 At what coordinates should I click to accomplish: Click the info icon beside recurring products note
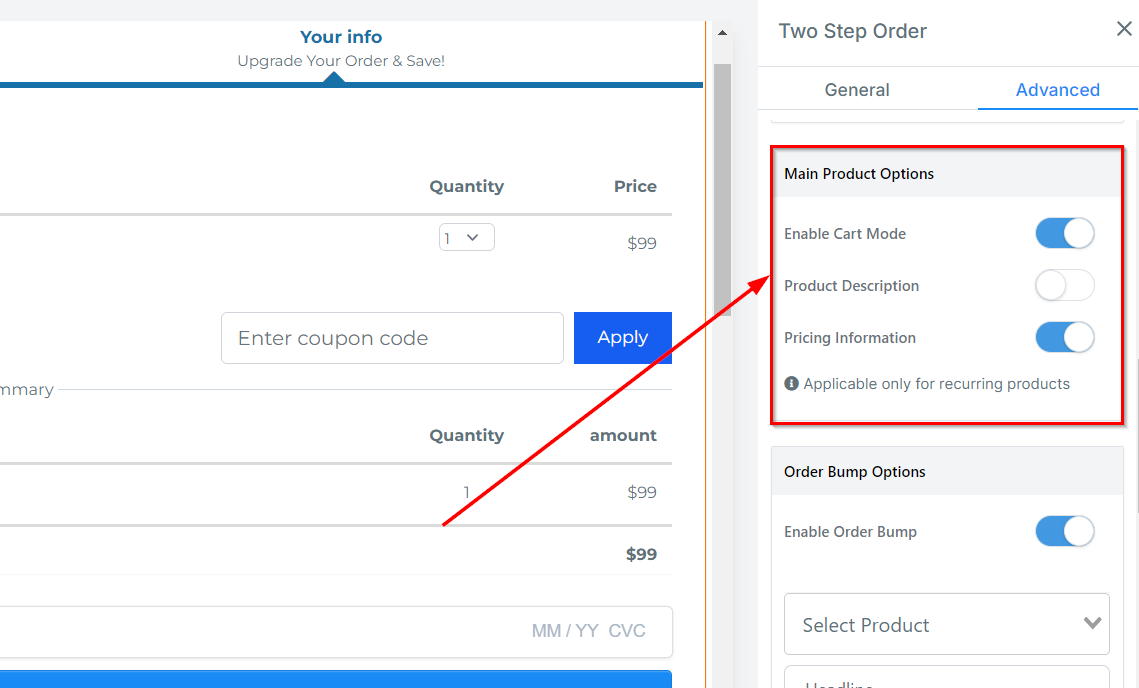791,384
